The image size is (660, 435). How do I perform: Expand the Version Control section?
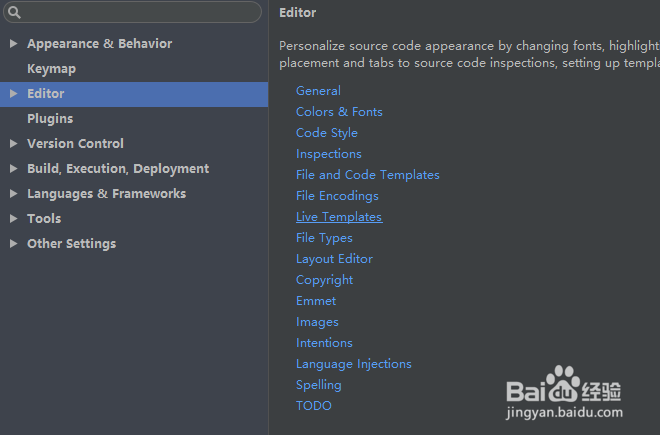tap(13, 144)
